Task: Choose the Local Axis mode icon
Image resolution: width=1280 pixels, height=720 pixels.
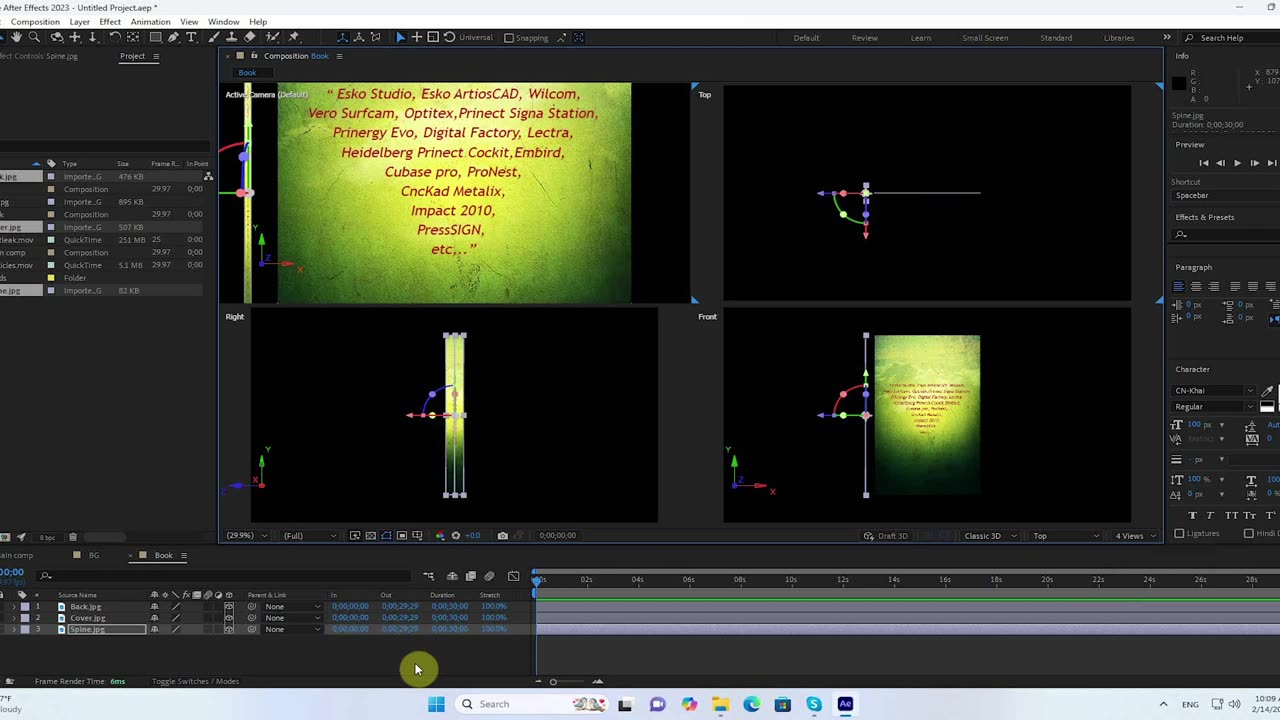Action: [x=342, y=37]
